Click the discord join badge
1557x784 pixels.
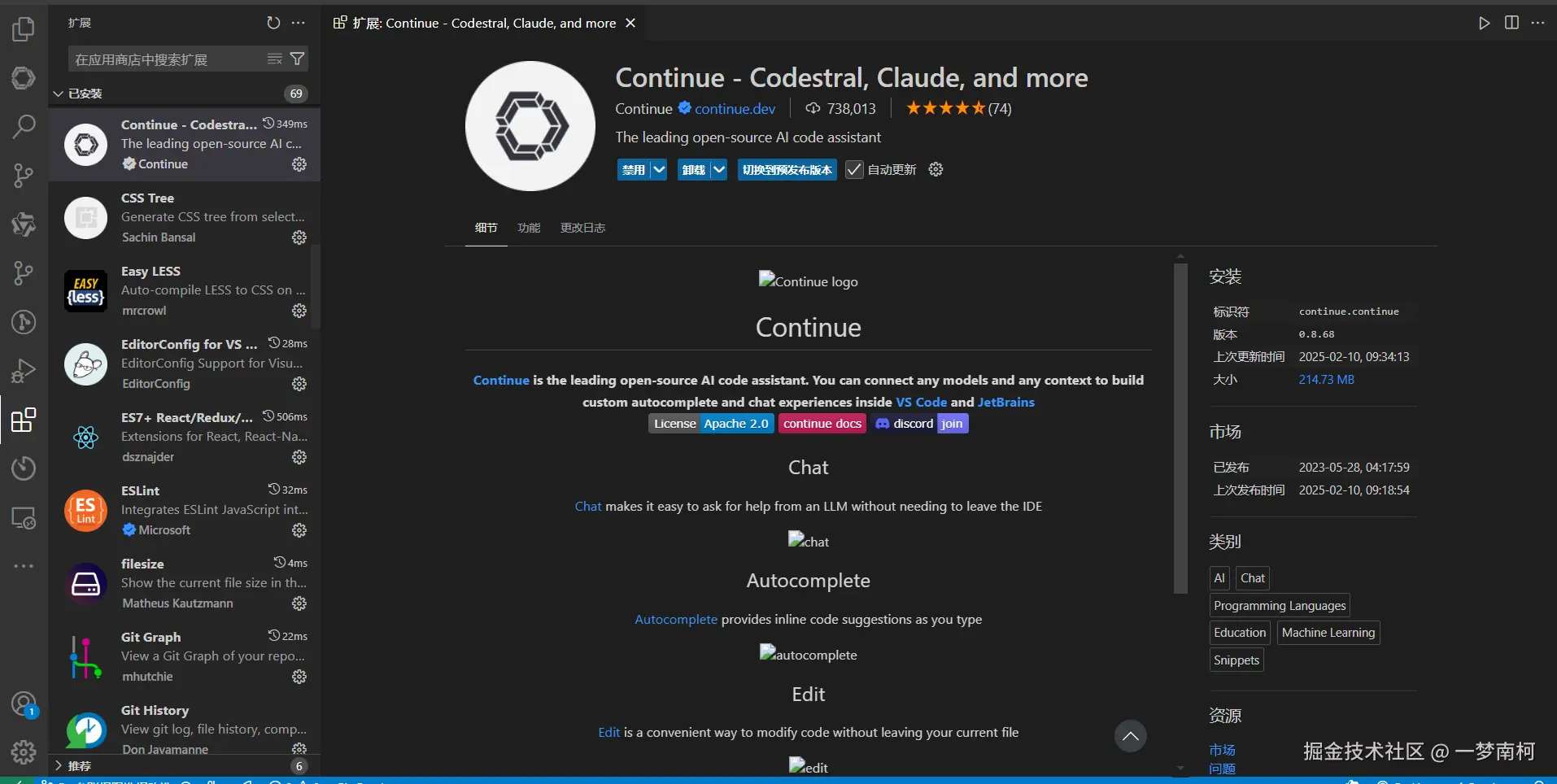pyautogui.click(x=920, y=424)
